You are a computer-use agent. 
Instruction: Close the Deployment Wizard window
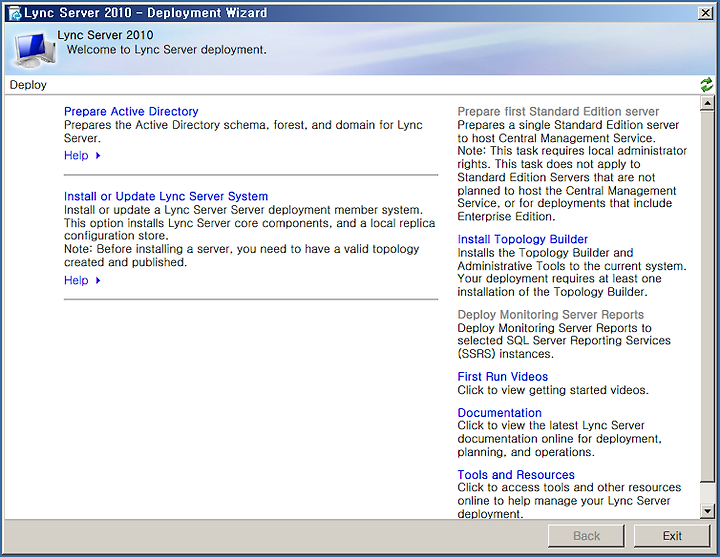(x=705, y=13)
